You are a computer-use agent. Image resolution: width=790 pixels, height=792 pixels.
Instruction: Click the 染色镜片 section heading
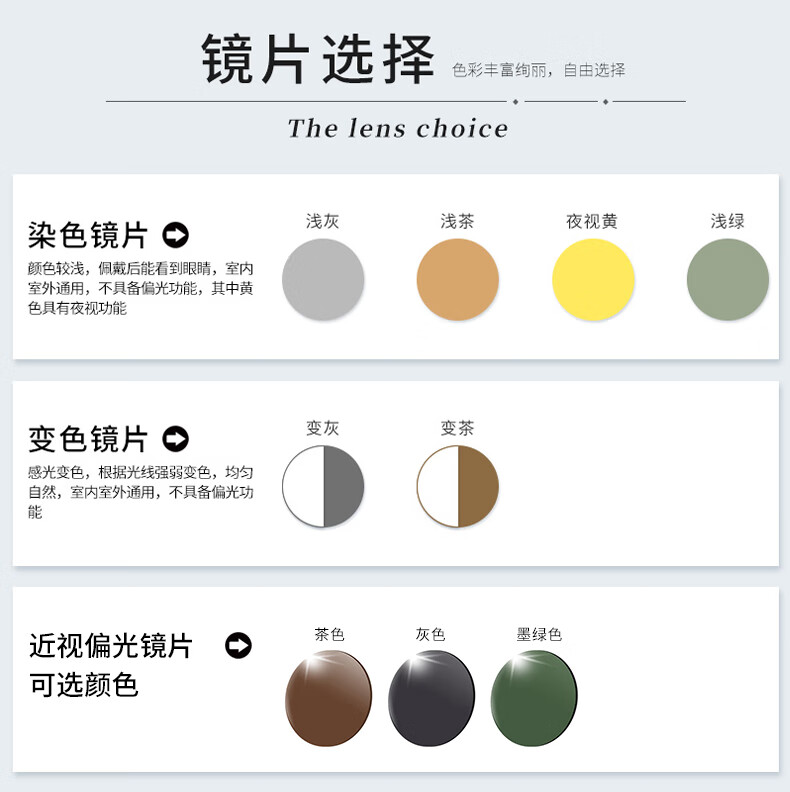[88, 235]
